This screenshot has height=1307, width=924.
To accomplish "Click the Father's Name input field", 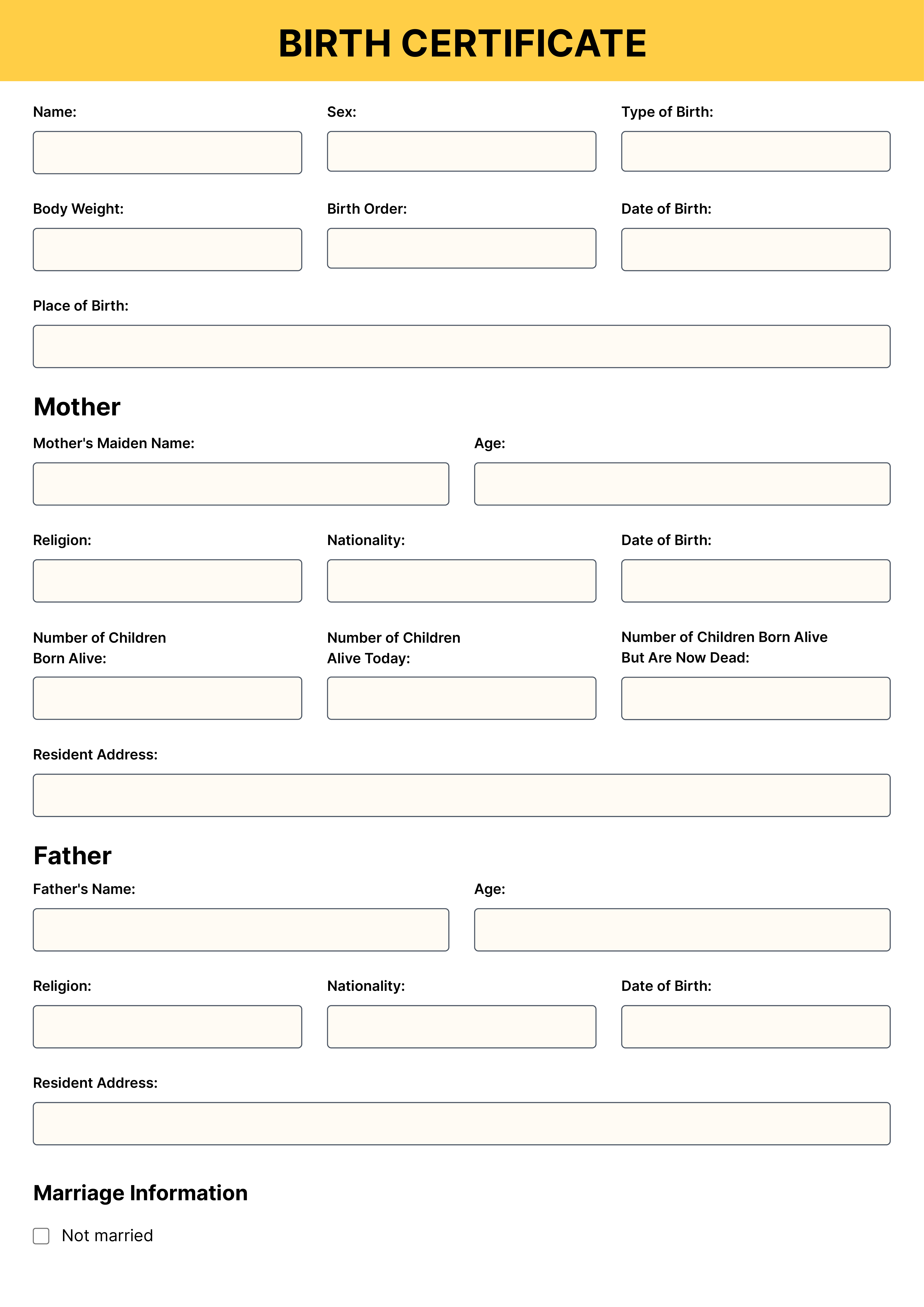I will 241,930.
